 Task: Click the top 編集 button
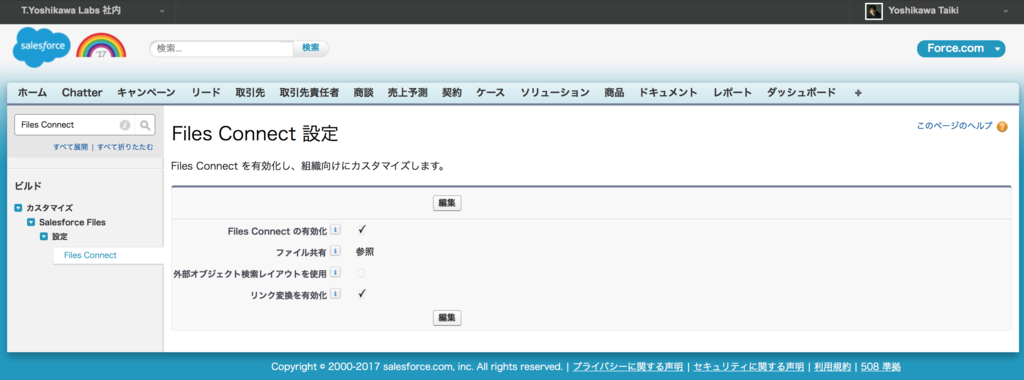coord(447,203)
